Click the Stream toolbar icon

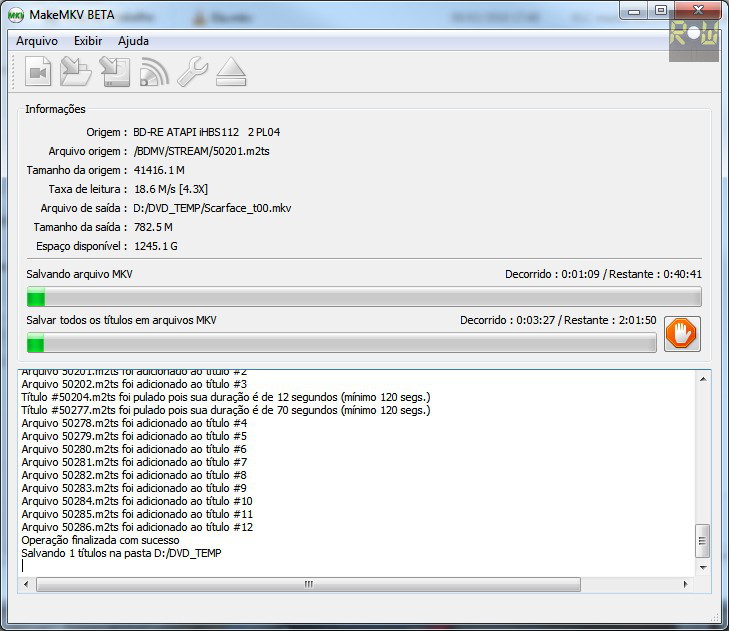tap(154, 71)
